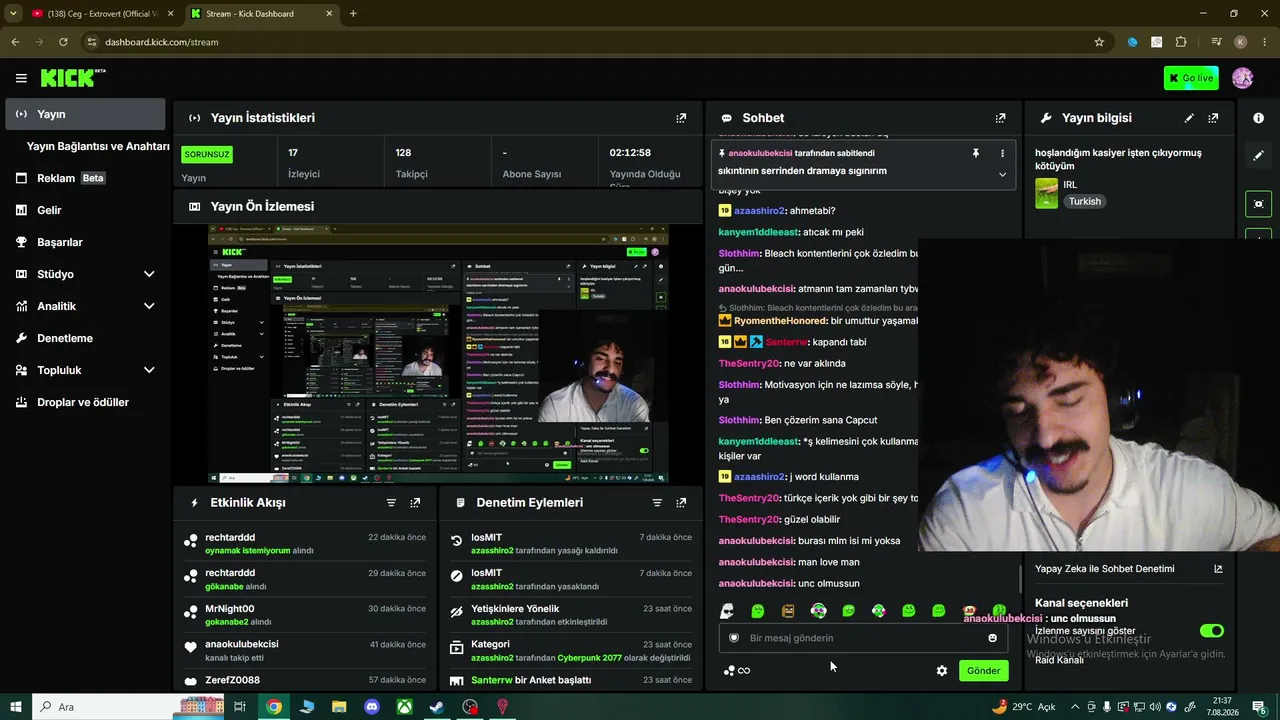Click the MrNight00 activity row
This screenshot has width=1280, height=720.
pyautogui.click(x=304, y=615)
